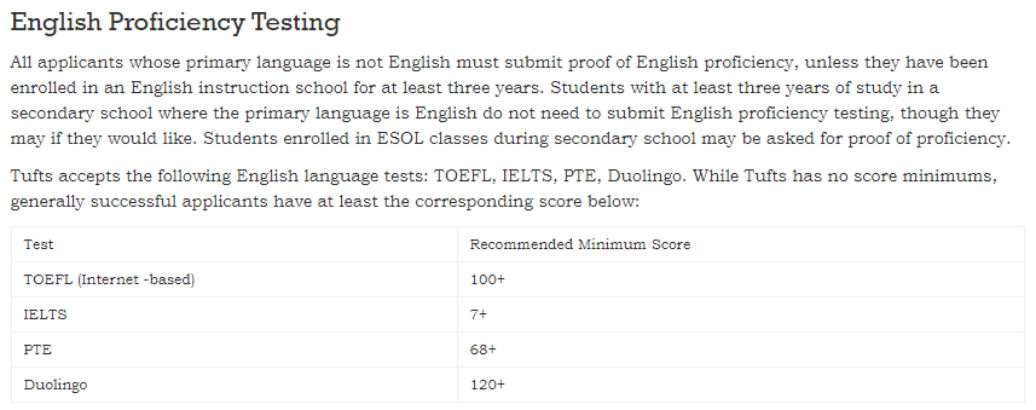This screenshot has width=1036, height=410.
Task: Click the 68+ score value
Action: 483,349
